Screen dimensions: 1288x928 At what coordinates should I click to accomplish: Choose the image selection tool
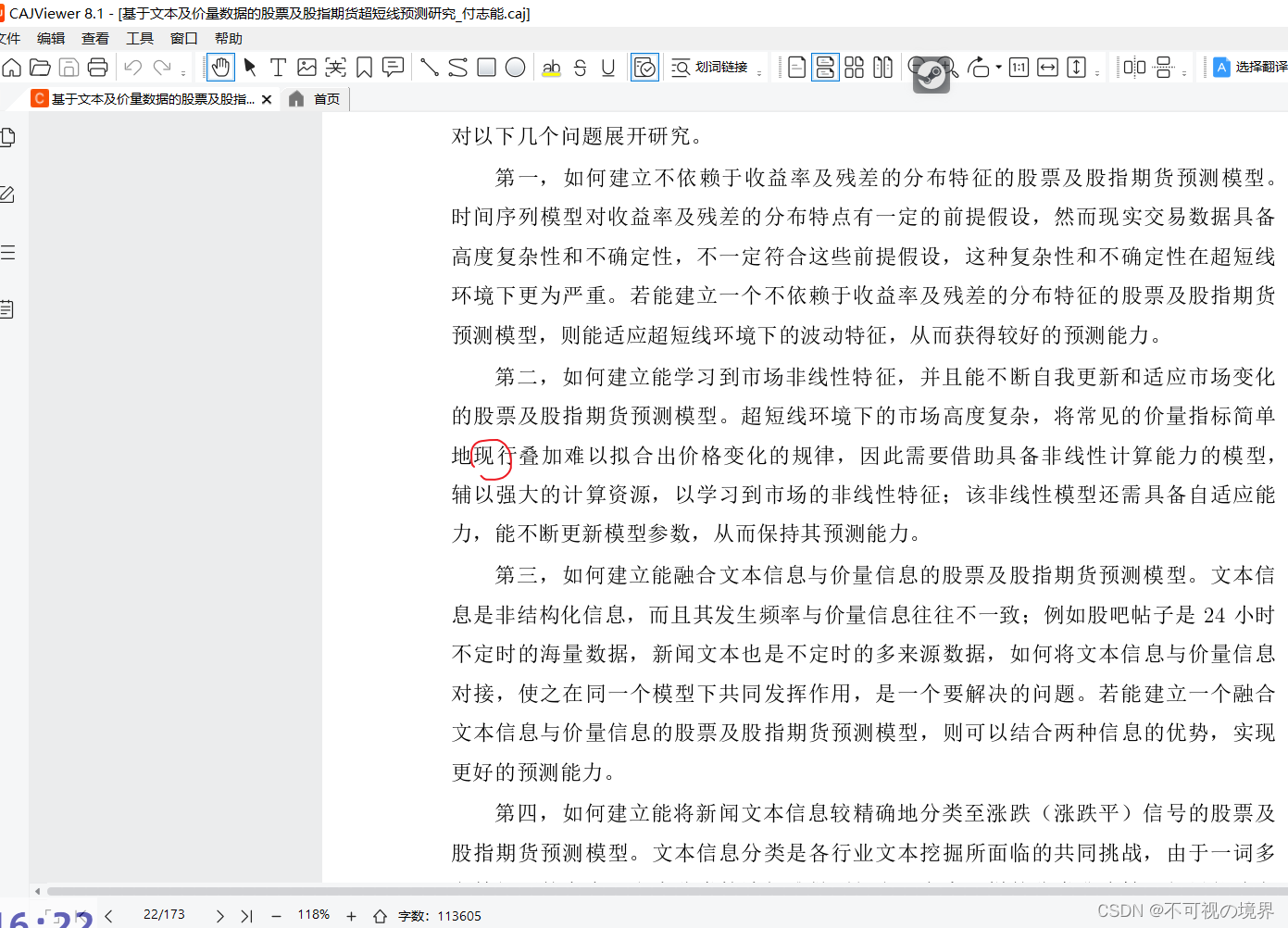[x=306, y=68]
